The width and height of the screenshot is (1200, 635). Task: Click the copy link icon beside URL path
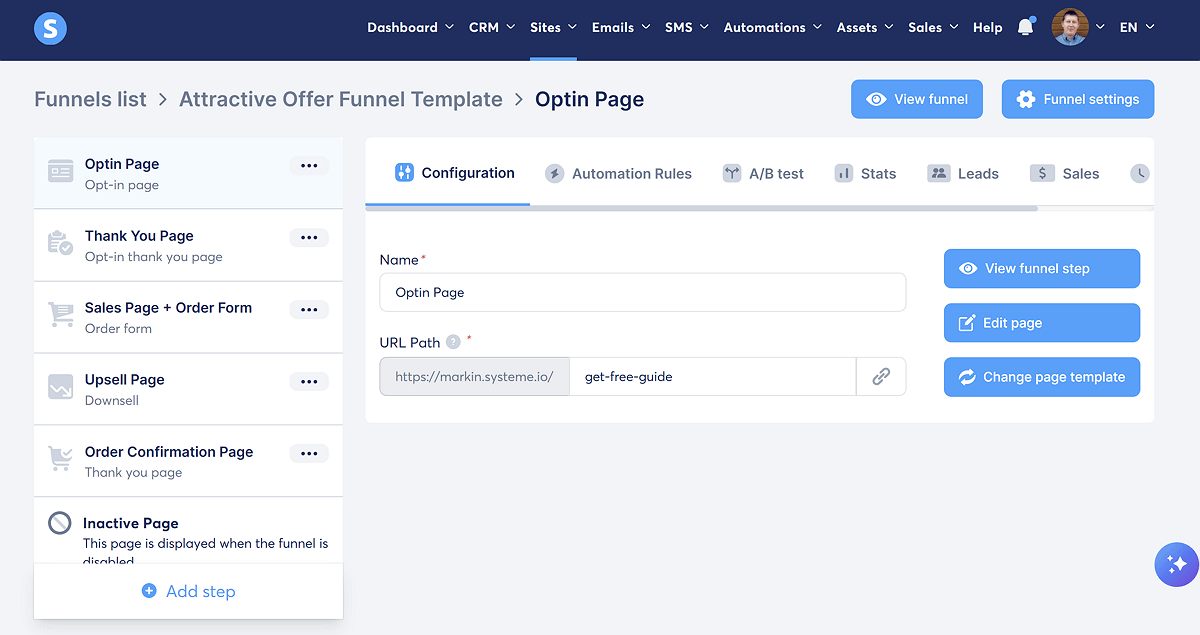[x=881, y=377]
